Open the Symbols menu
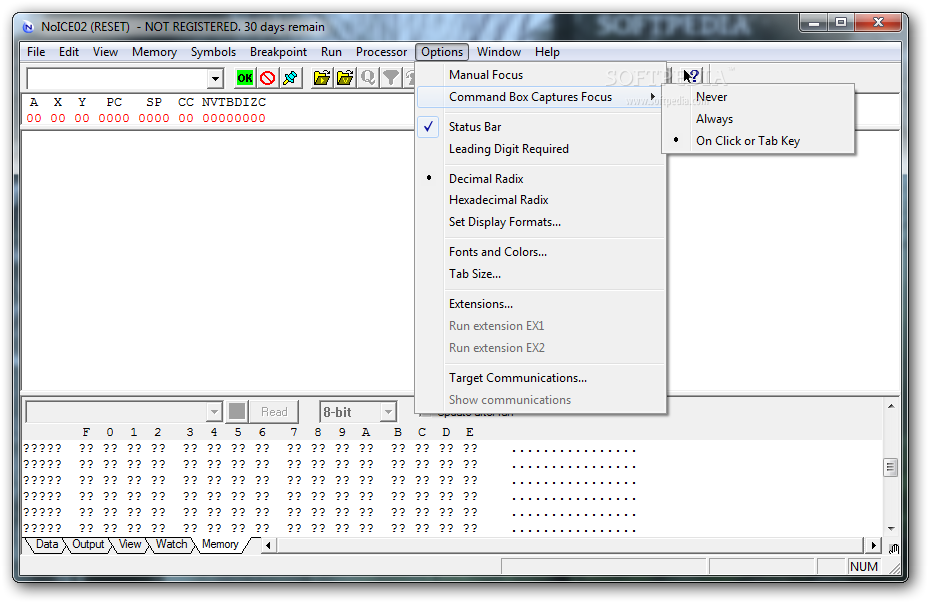This screenshot has width=929, height=603. point(213,52)
